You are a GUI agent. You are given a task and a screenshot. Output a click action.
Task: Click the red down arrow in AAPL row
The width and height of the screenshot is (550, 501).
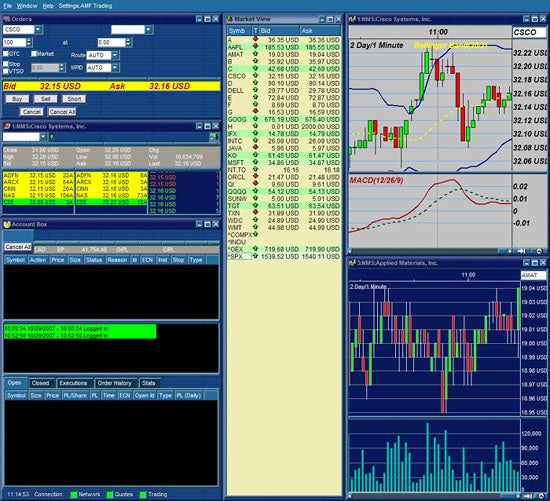(255, 46)
